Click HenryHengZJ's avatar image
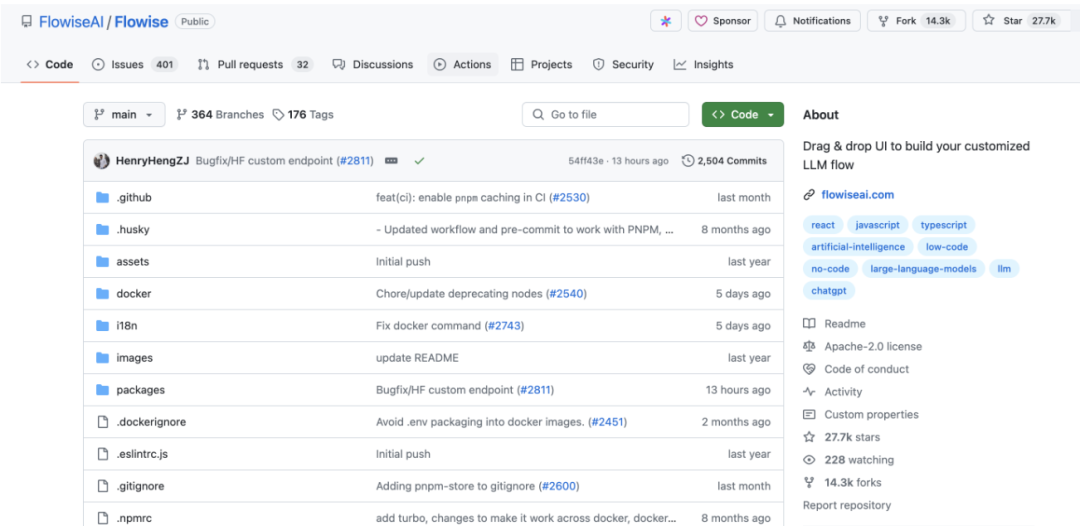Screen dimensions: 1080x526 [101, 161]
